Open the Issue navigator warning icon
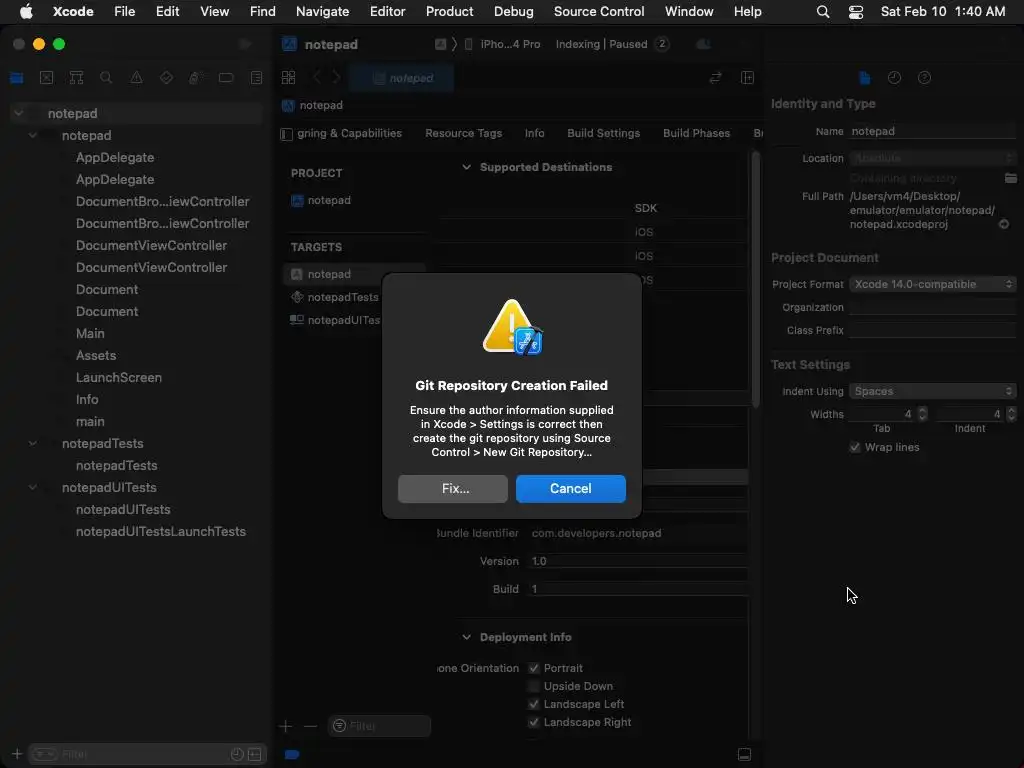Image resolution: width=1024 pixels, height=768 pixels. [136, 78]
